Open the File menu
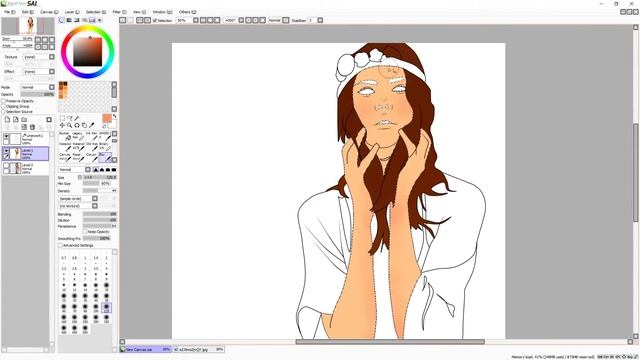This screenshot has height=360, width=640. coord(9,12)
